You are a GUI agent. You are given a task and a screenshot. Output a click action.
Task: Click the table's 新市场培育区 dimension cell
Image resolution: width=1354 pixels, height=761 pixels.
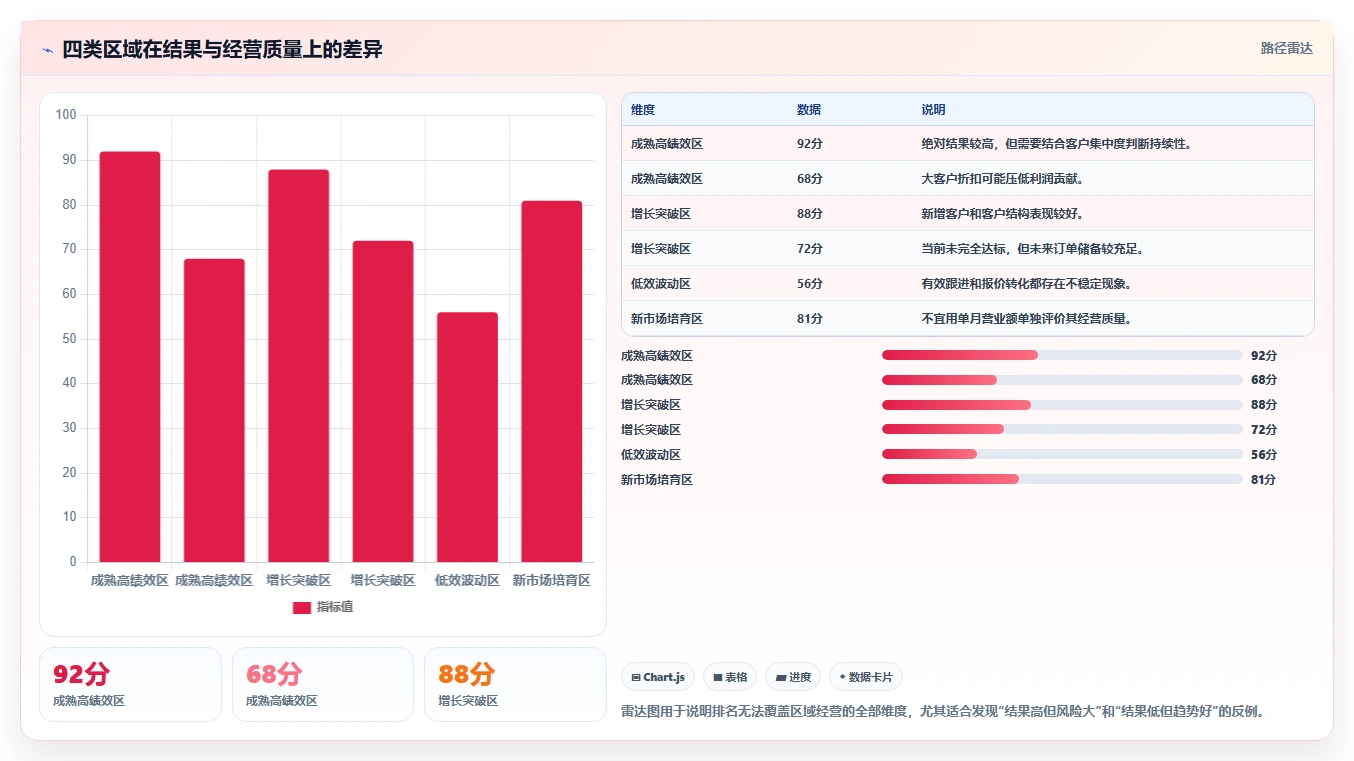click(x=667, y=319)
